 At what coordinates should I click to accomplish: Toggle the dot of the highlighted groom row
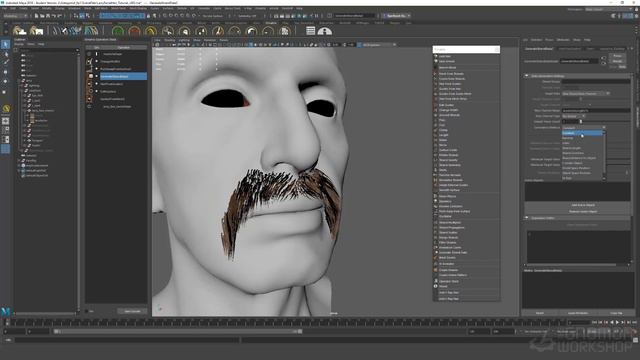[97, 76]
